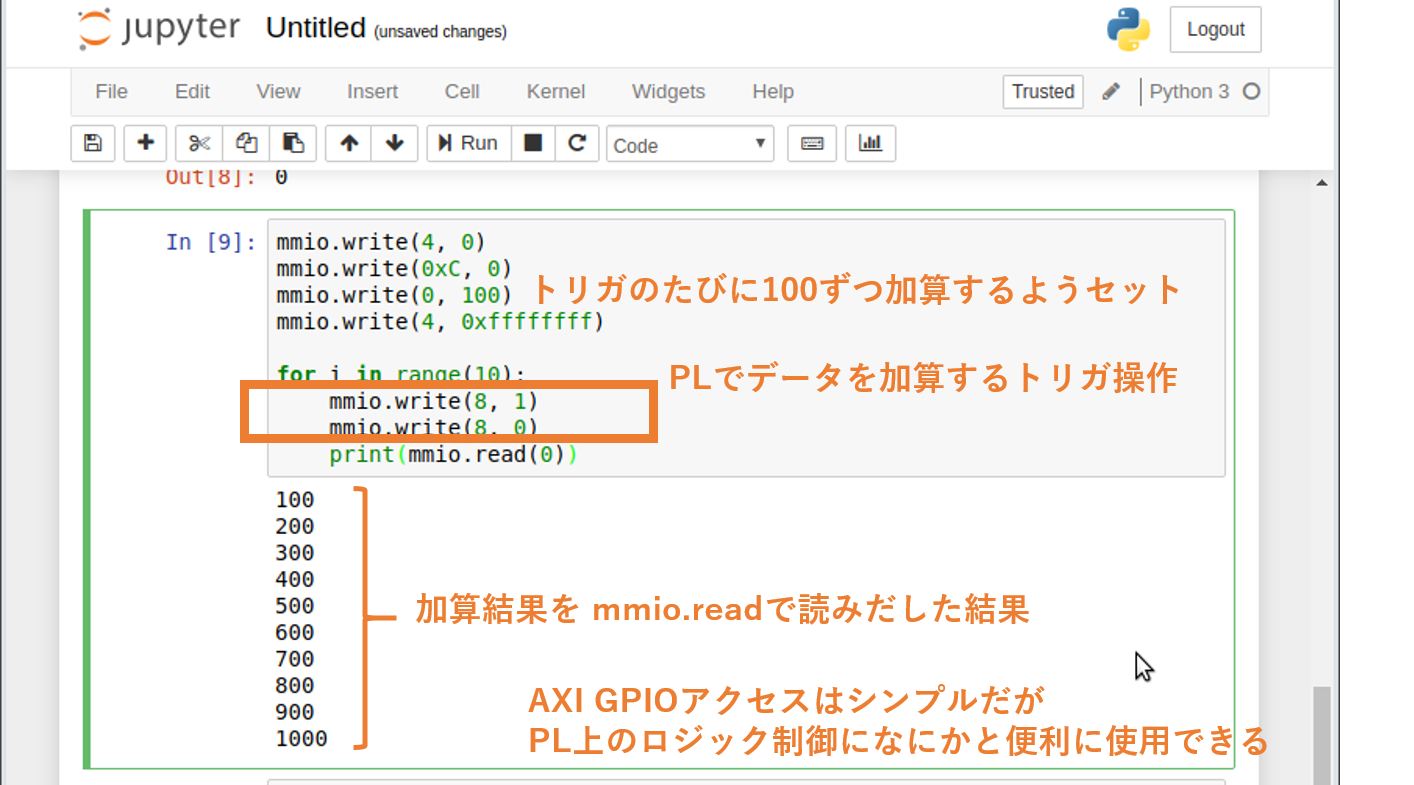Rename the notebook by clicking Untitled
The width and height of the screenshot is (1414, 785).
click(315, 27)
